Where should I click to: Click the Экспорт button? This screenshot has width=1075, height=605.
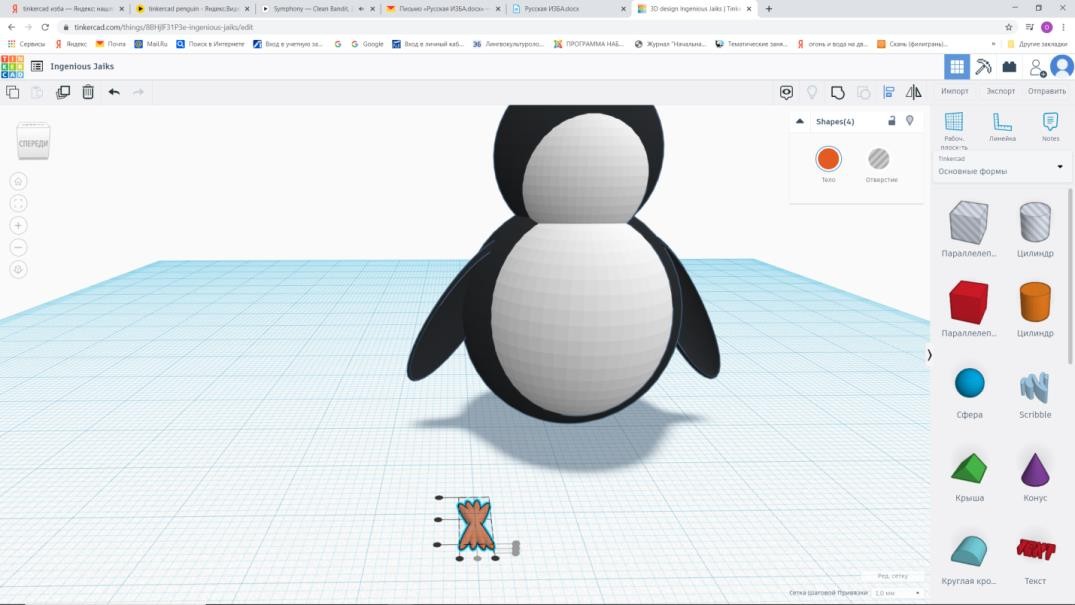(x=1000, y=91)
